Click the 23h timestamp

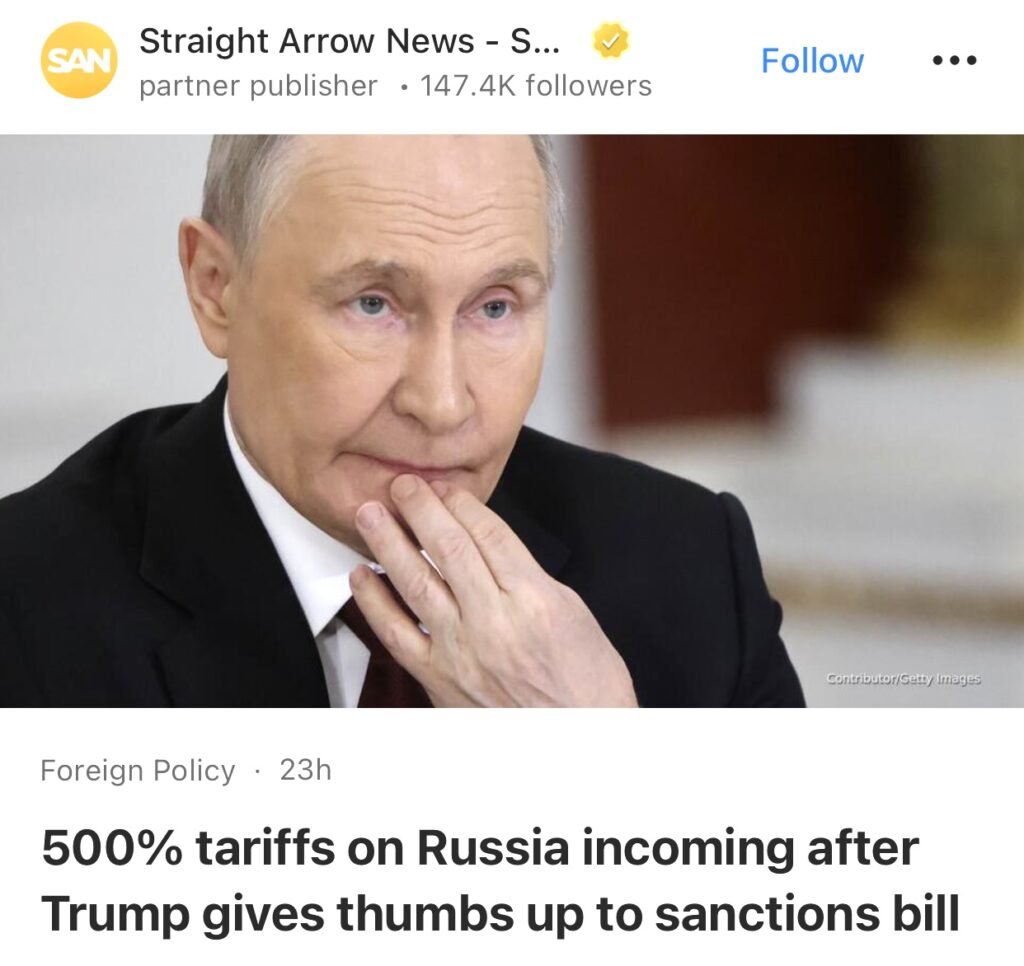coord(306,770)
